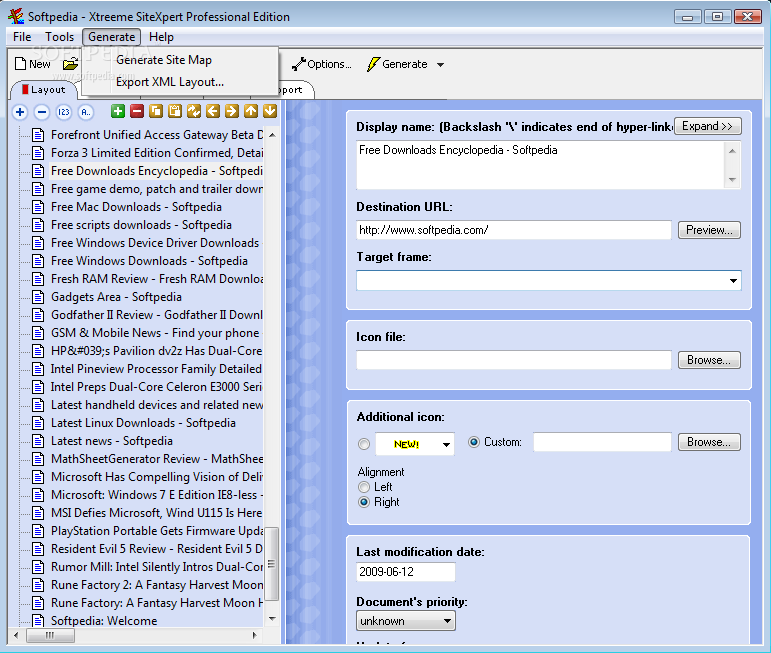
Task: Click the tree horizontal scroll-left arrow
Action: point(16,635)
